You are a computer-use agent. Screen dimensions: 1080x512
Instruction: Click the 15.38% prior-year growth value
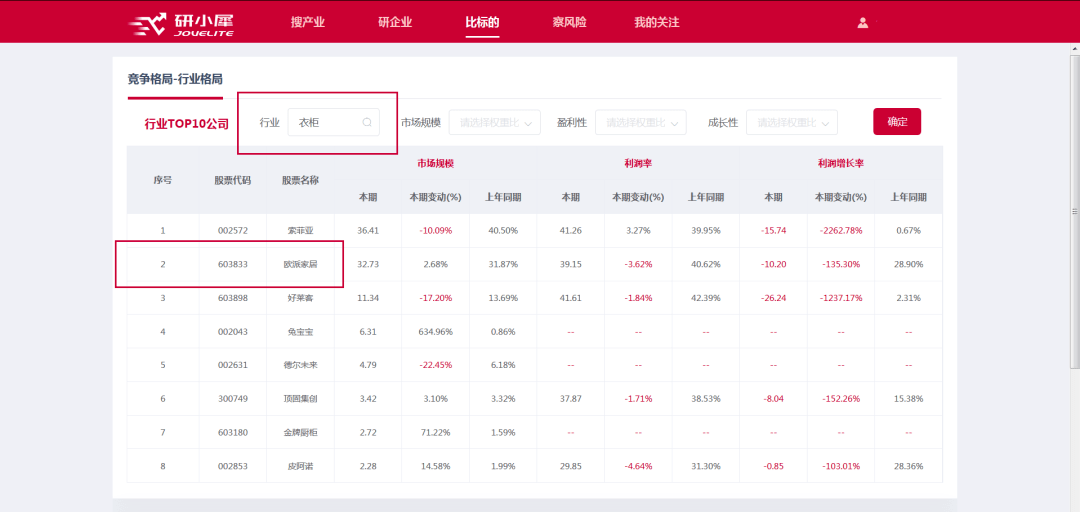tap(908, 399)
